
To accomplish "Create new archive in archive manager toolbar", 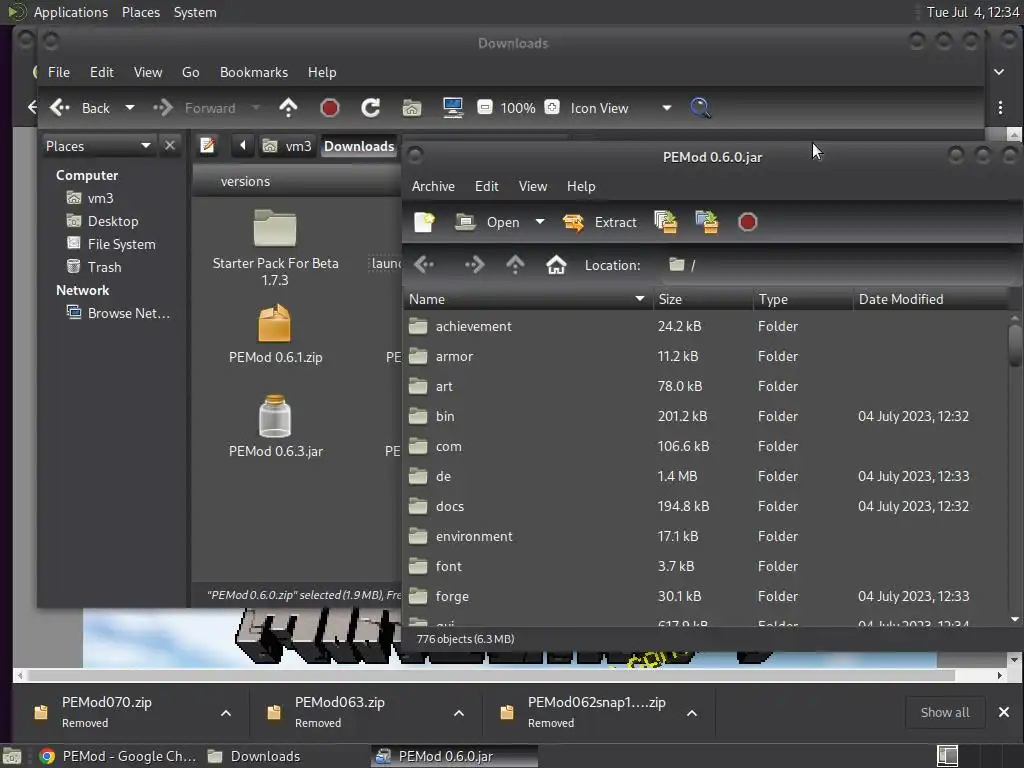I will tap(424, 222).
